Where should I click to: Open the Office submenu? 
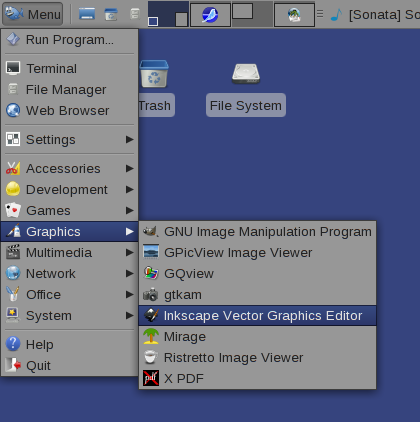tap(70, 294)
